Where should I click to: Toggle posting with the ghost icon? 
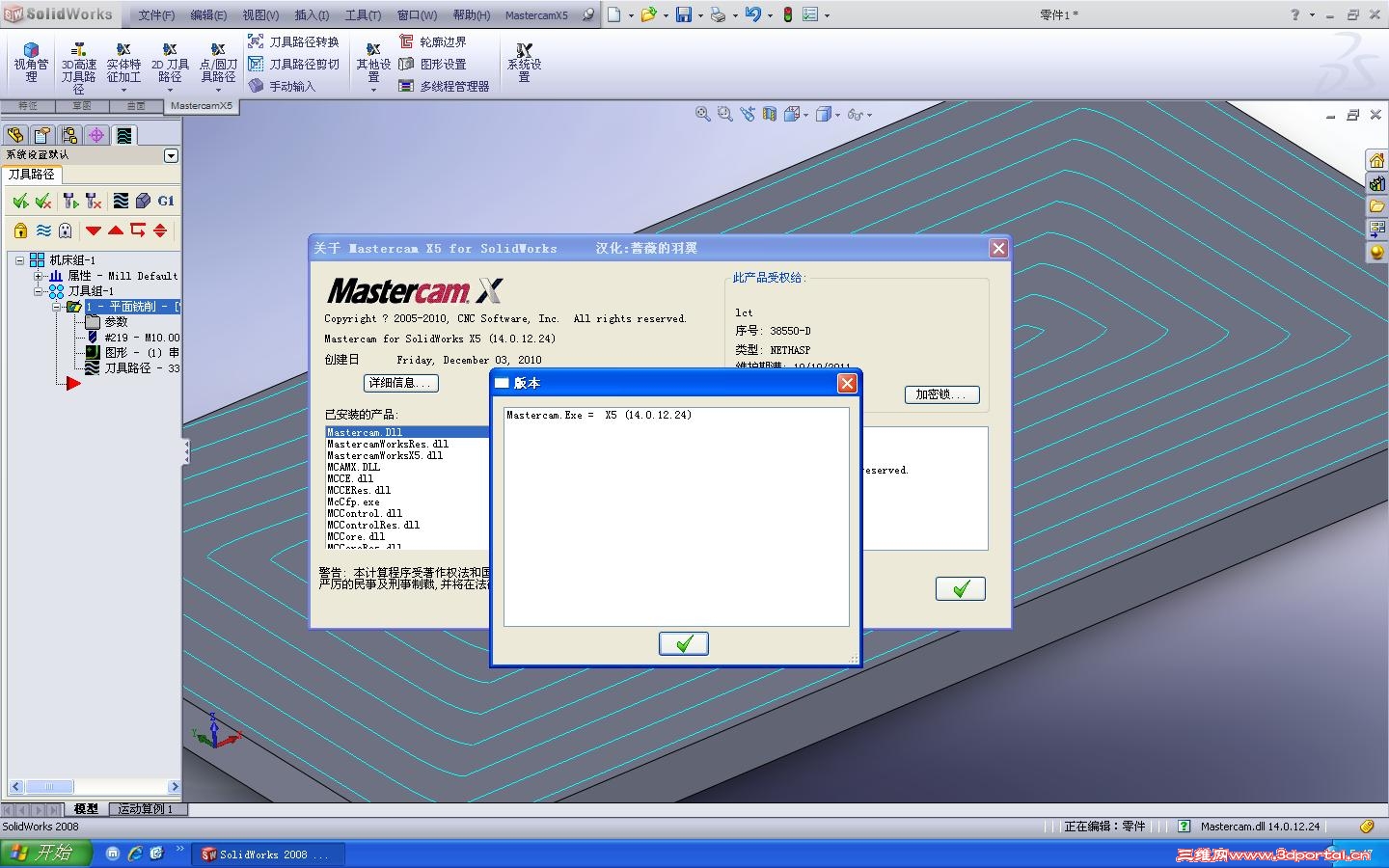point(66,231)
